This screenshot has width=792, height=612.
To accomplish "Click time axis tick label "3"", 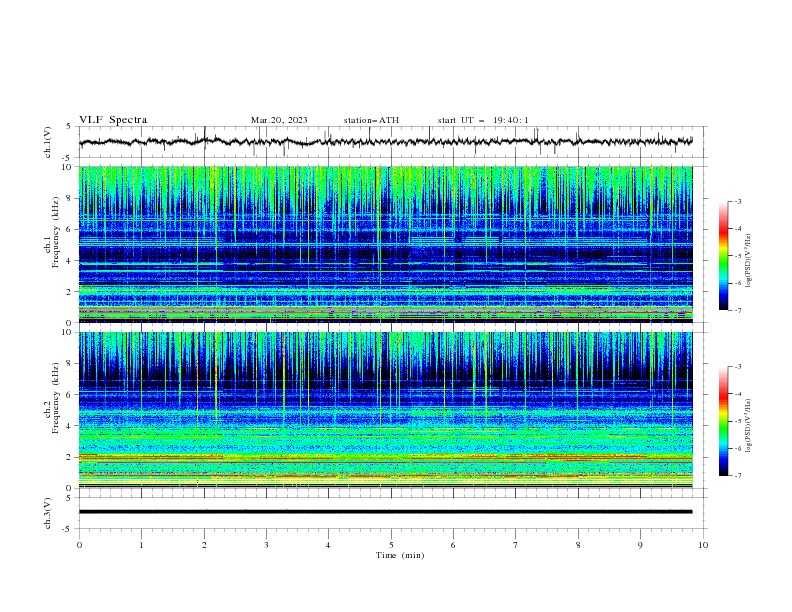I will point(266,545).
